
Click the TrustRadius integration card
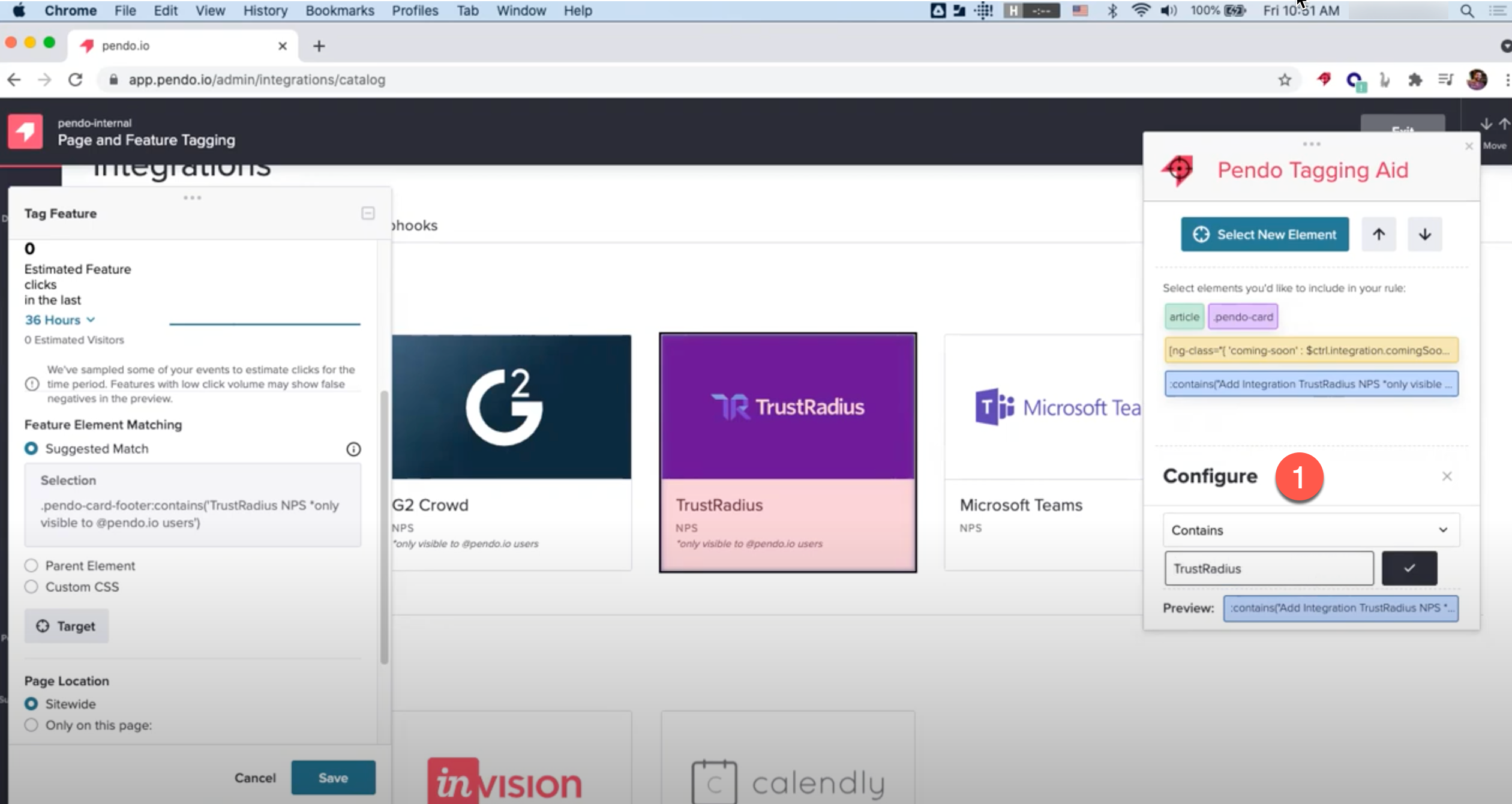coord(788,452)
